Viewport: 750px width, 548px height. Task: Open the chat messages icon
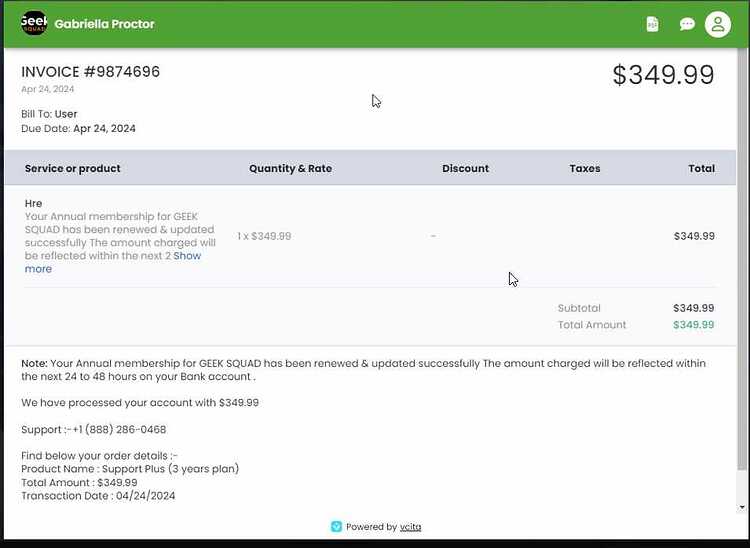tap(687, 24)
